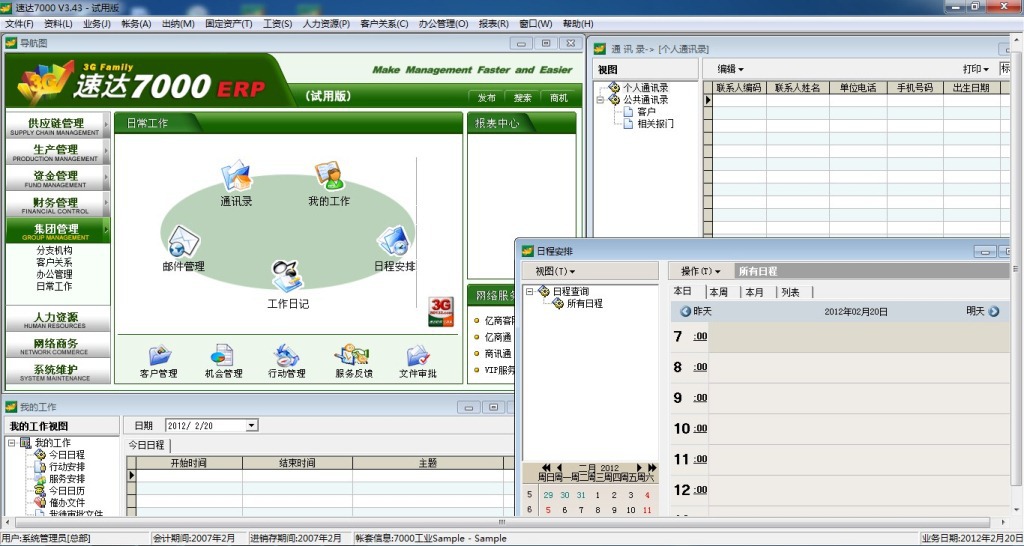1024x546 pixels.
Task: Select 所有日程 in the schedule tree
Action: coord(584,304)
